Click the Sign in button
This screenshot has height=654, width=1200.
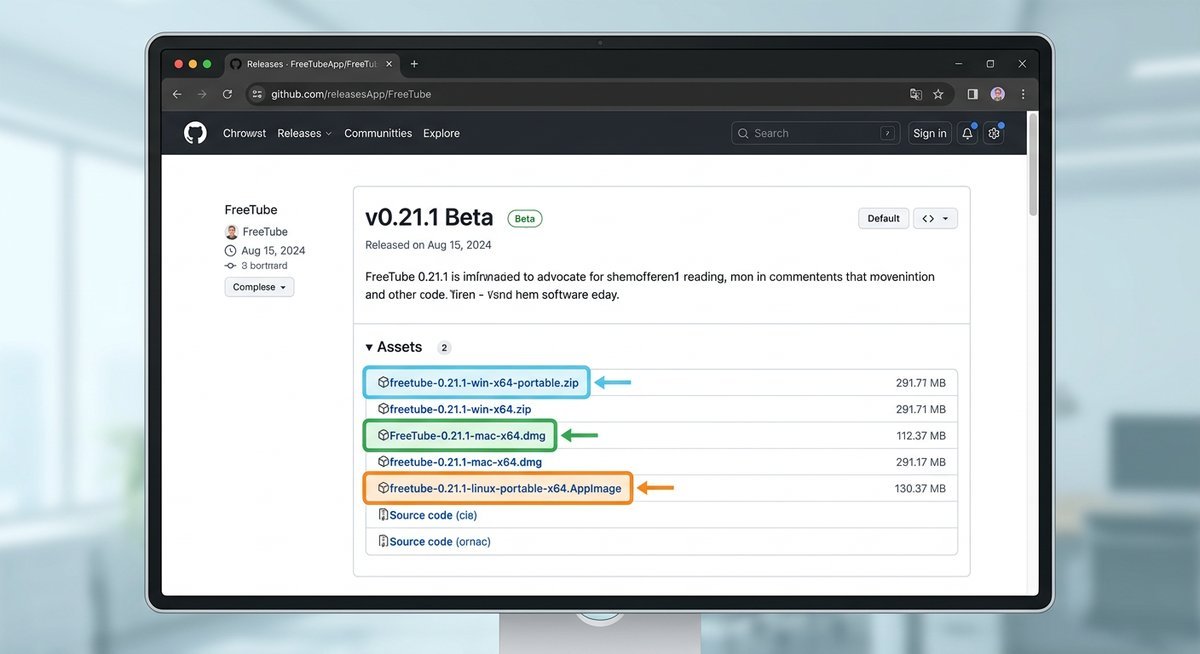click(929, 133)
